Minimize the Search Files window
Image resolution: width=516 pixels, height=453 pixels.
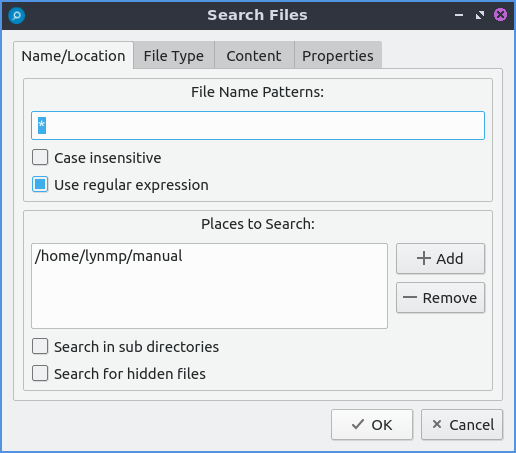pos(459,15)
